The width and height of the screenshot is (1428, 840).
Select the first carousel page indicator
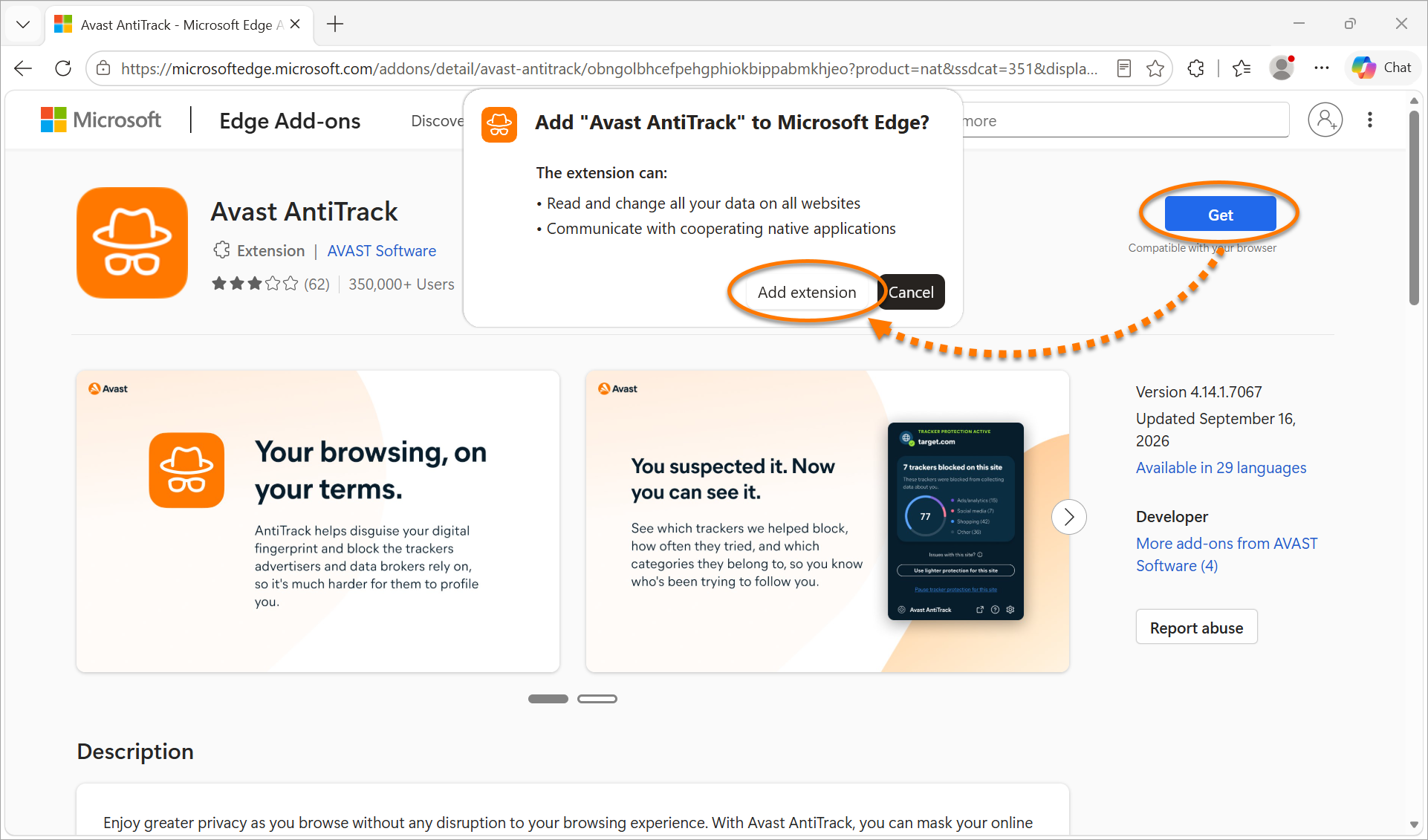click(x=548, y=699)
